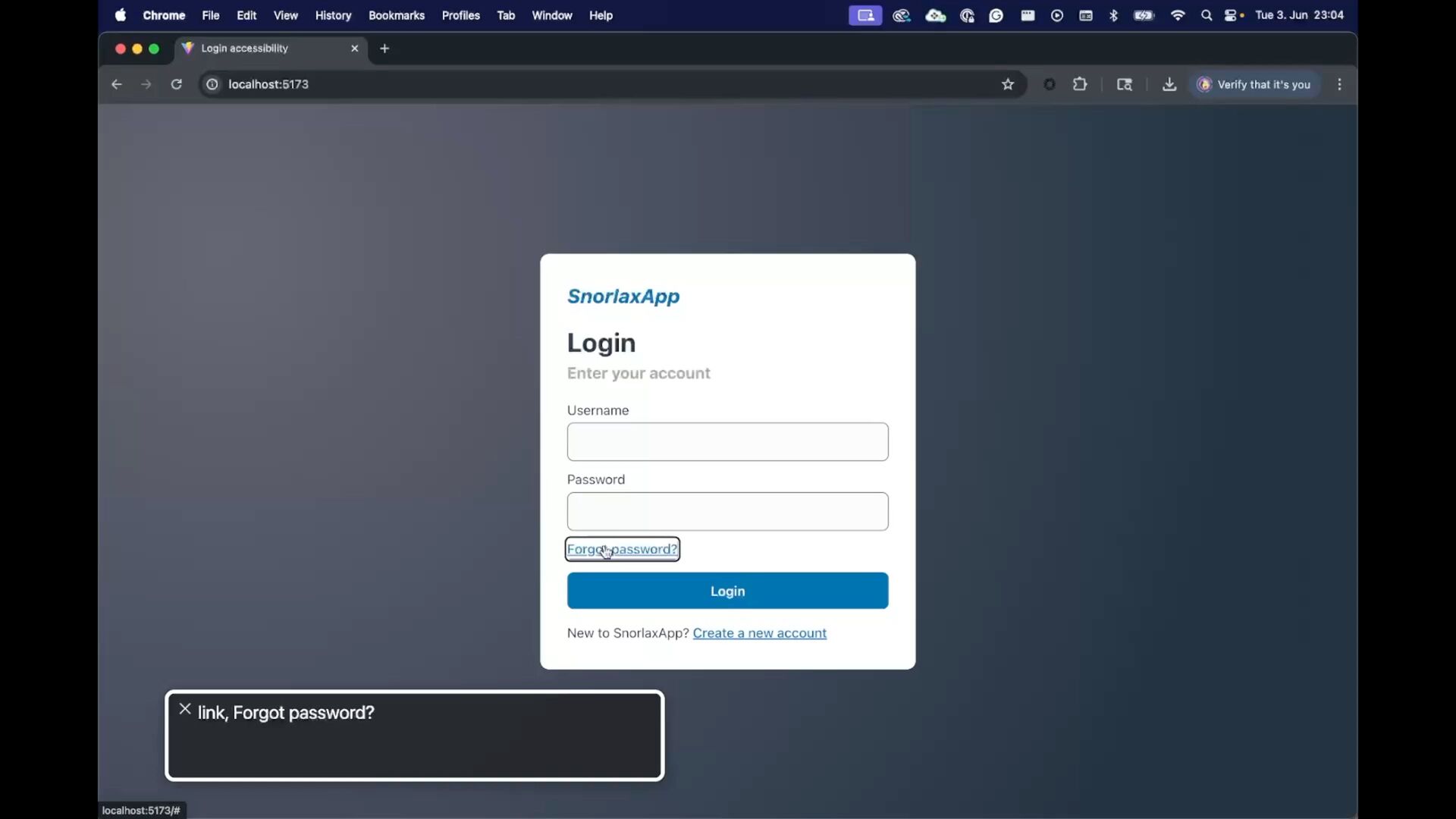The image size is (1456, 819).
Task: Close the Login accessibility tab
Action: pyautogui.click(x=354, y=49)
